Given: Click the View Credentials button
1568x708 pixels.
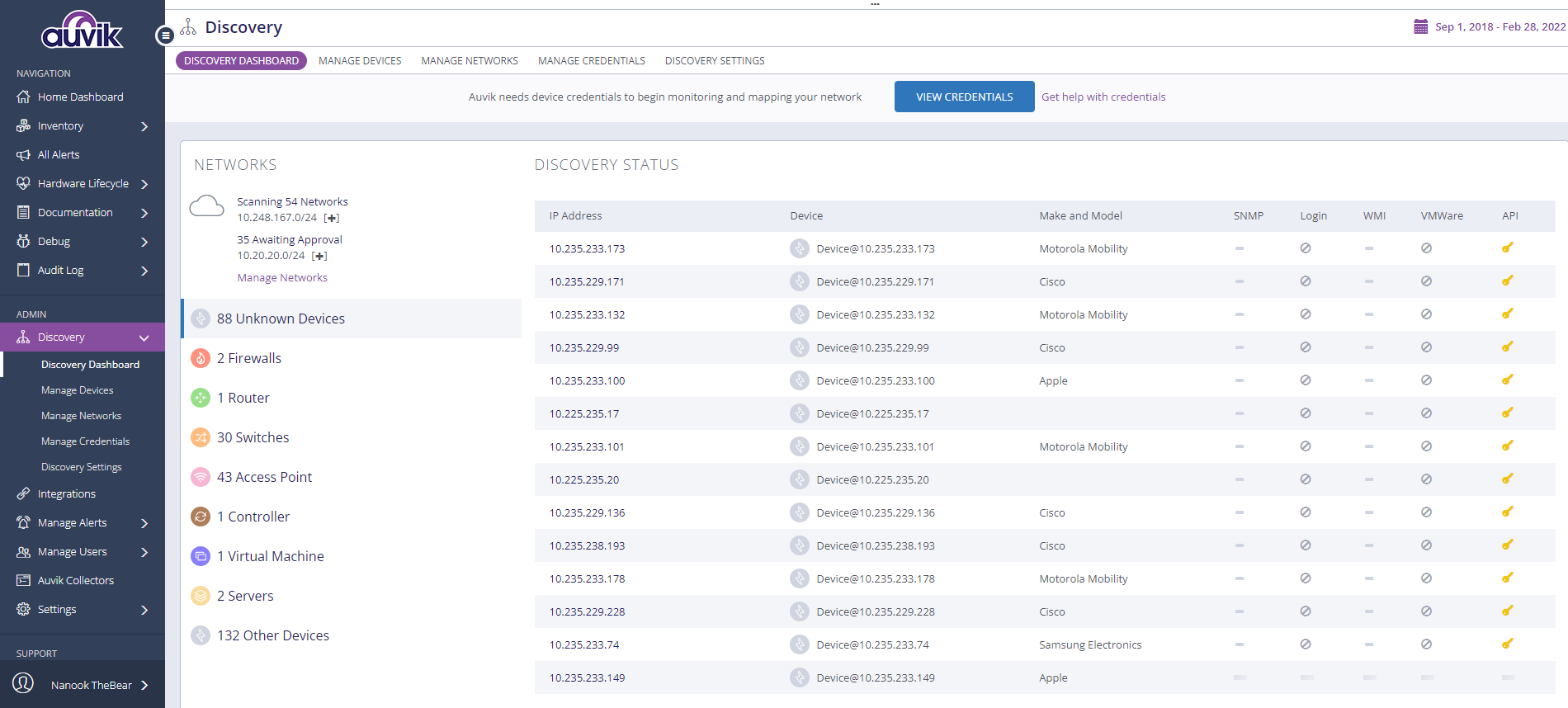Looking at the screenshot, I should pos(964,97).
